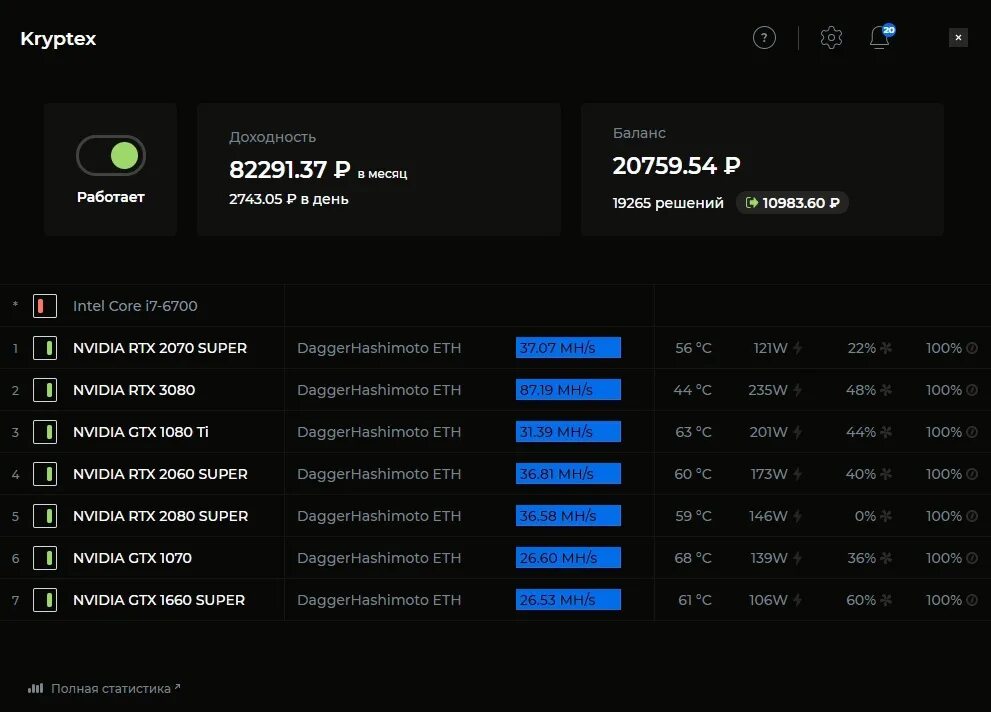Toggle NVIDIA RTX 3080 device switch
The width and height of the screenshot is (991, 712).
[x=45, y=390]
